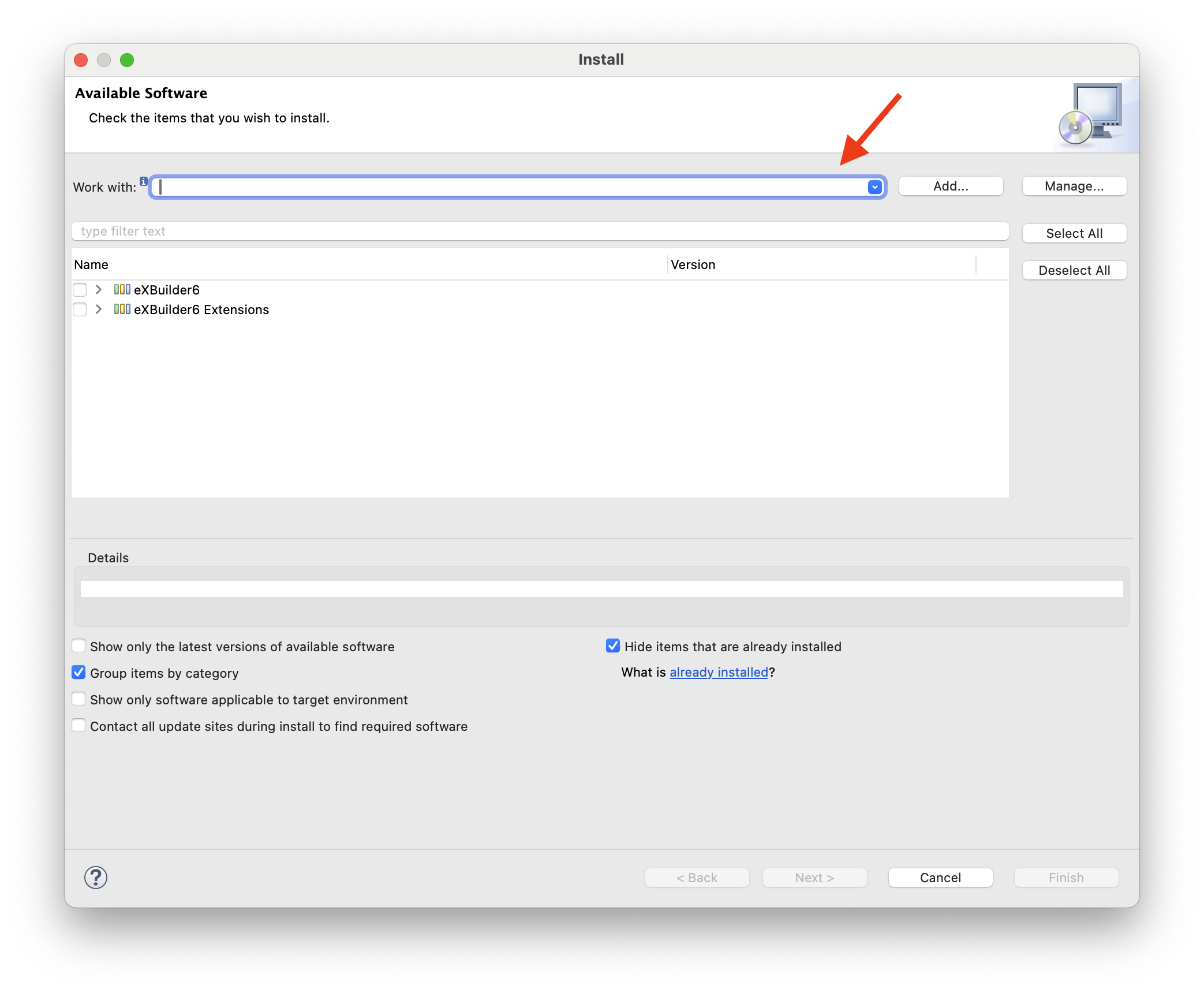
Task: Open the Work with dropdown list
Action: tap(874, 186)
